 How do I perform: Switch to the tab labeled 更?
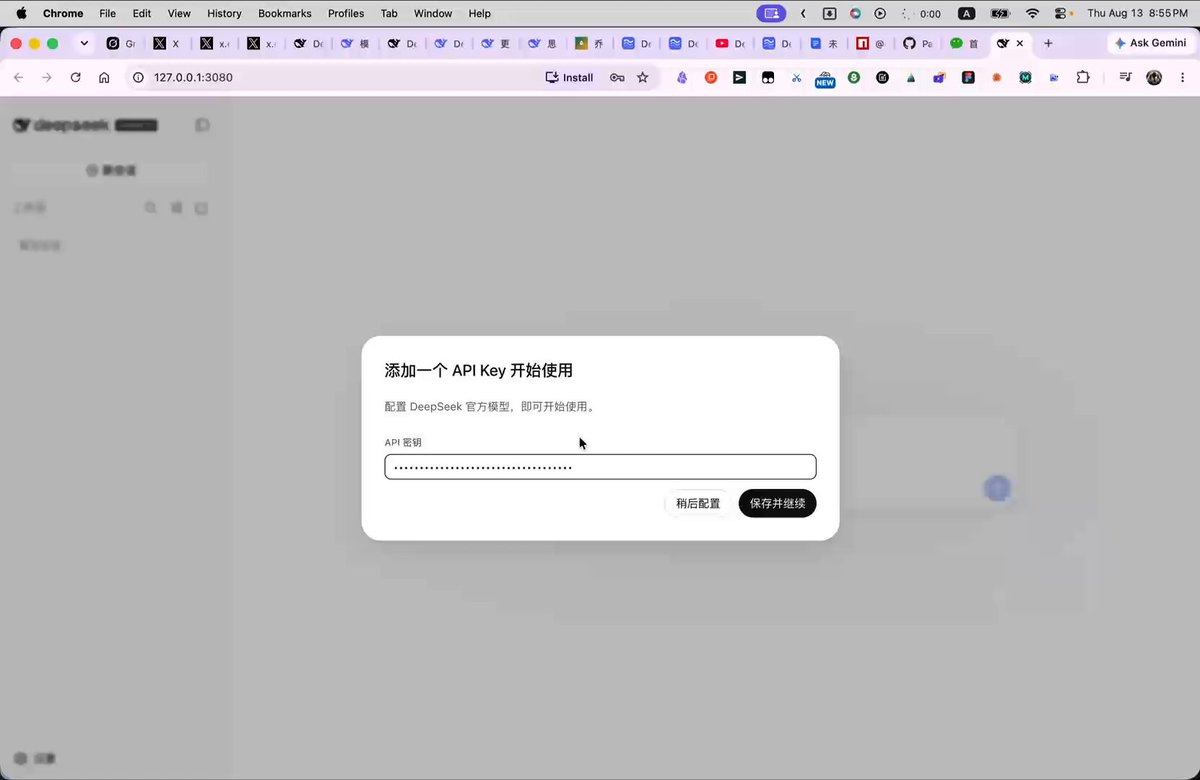click(495, 43)
